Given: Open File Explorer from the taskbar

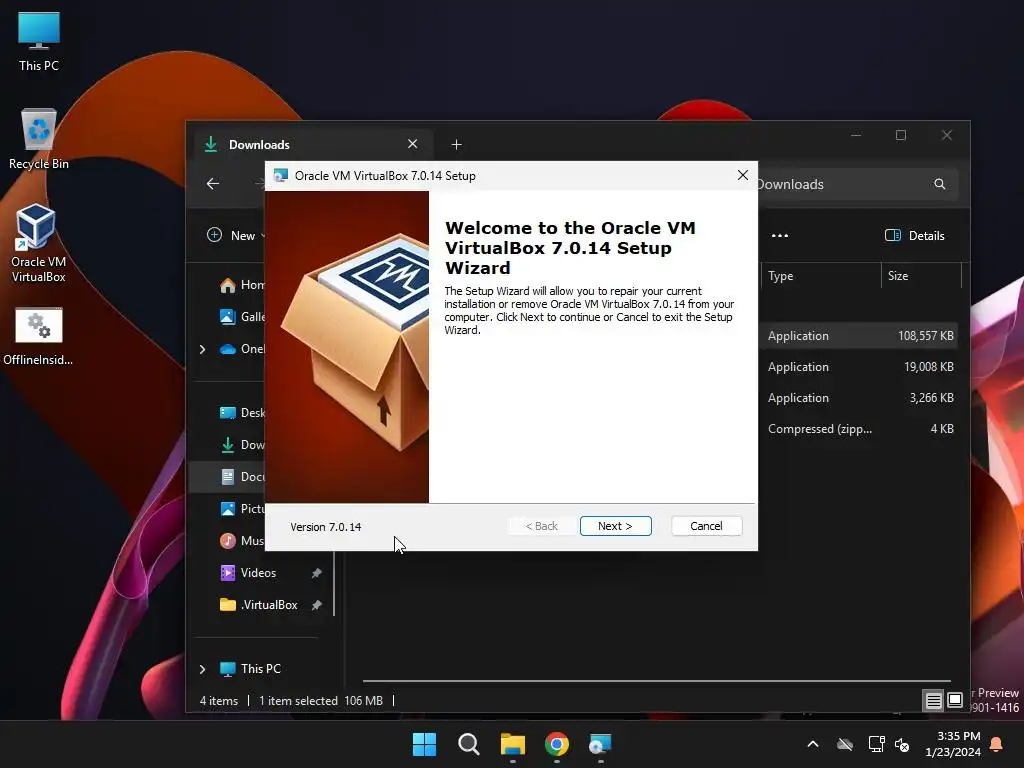Looking at the screenshot, I should tap(513, 744).
